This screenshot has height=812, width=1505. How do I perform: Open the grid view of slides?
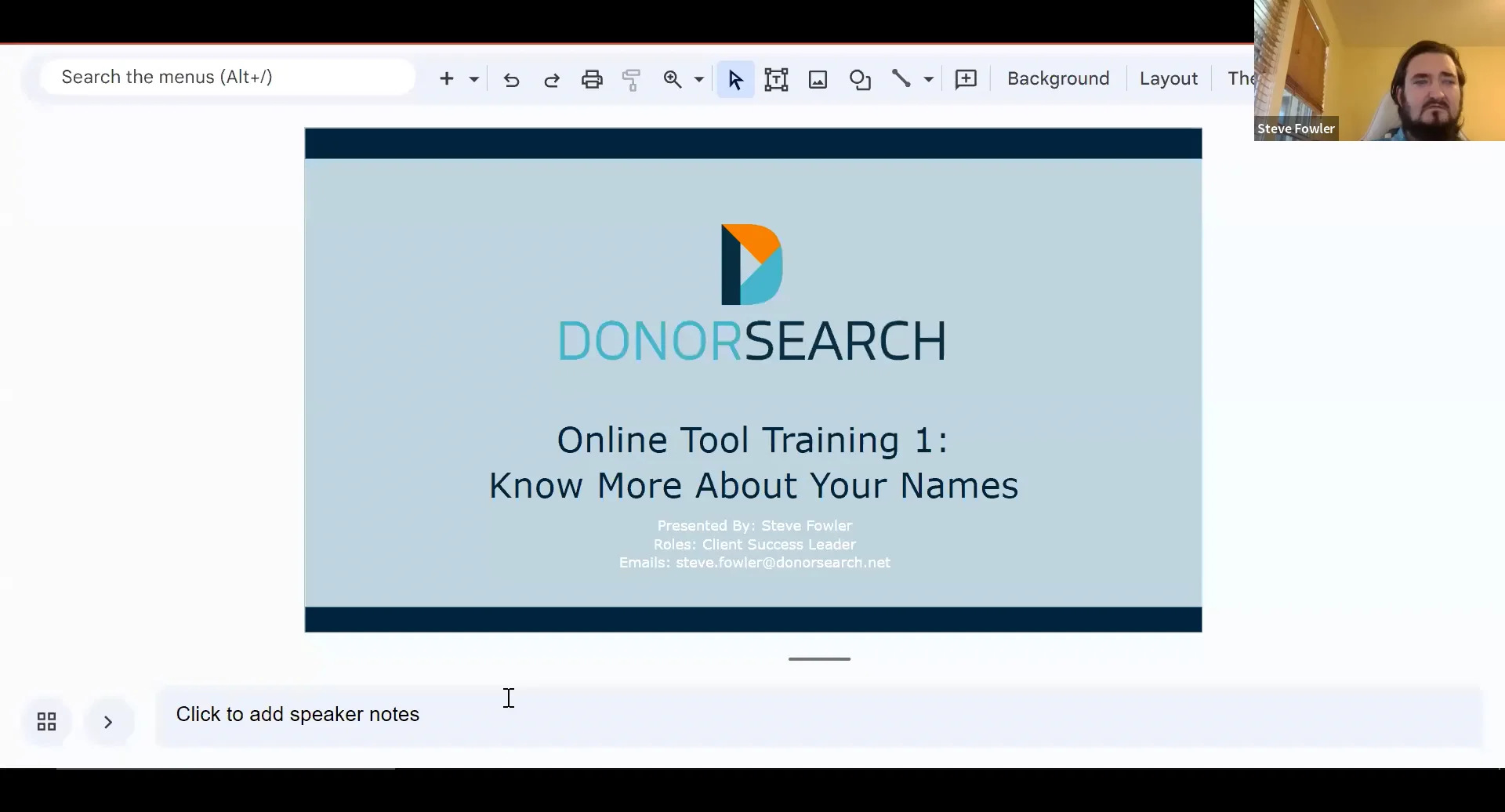[x=45, y=721]
